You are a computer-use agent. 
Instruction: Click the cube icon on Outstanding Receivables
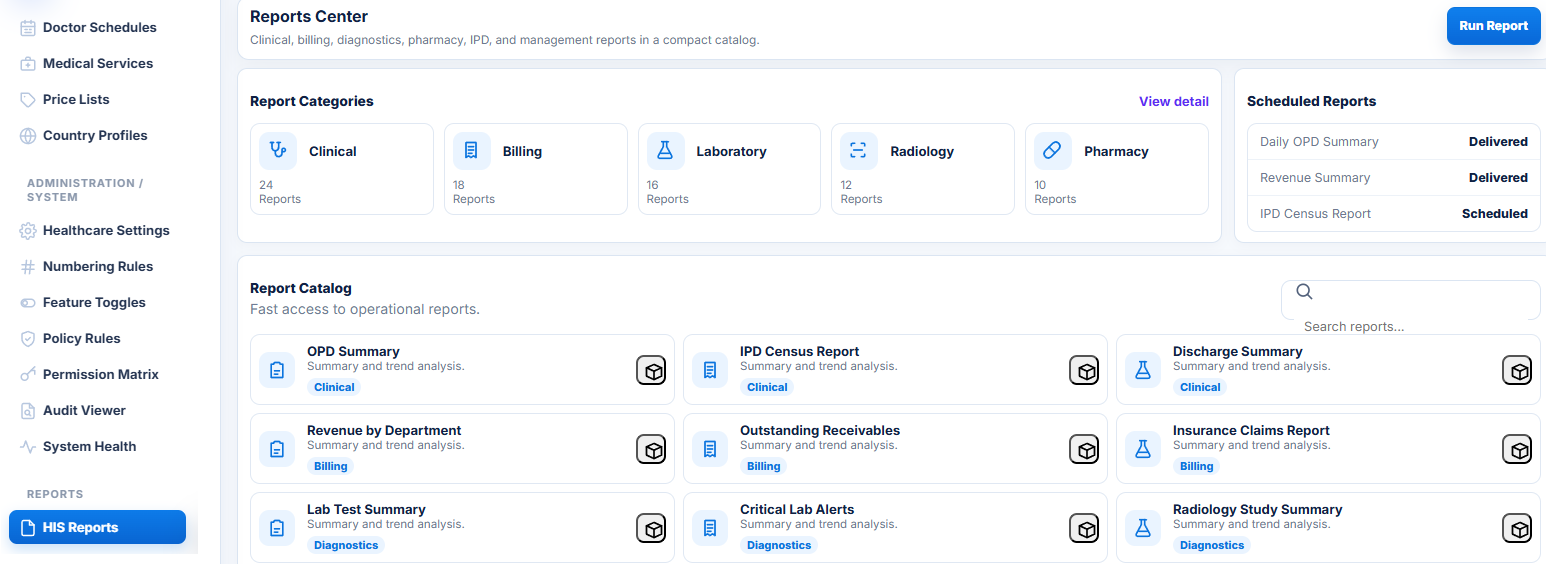click(1084, 449)
